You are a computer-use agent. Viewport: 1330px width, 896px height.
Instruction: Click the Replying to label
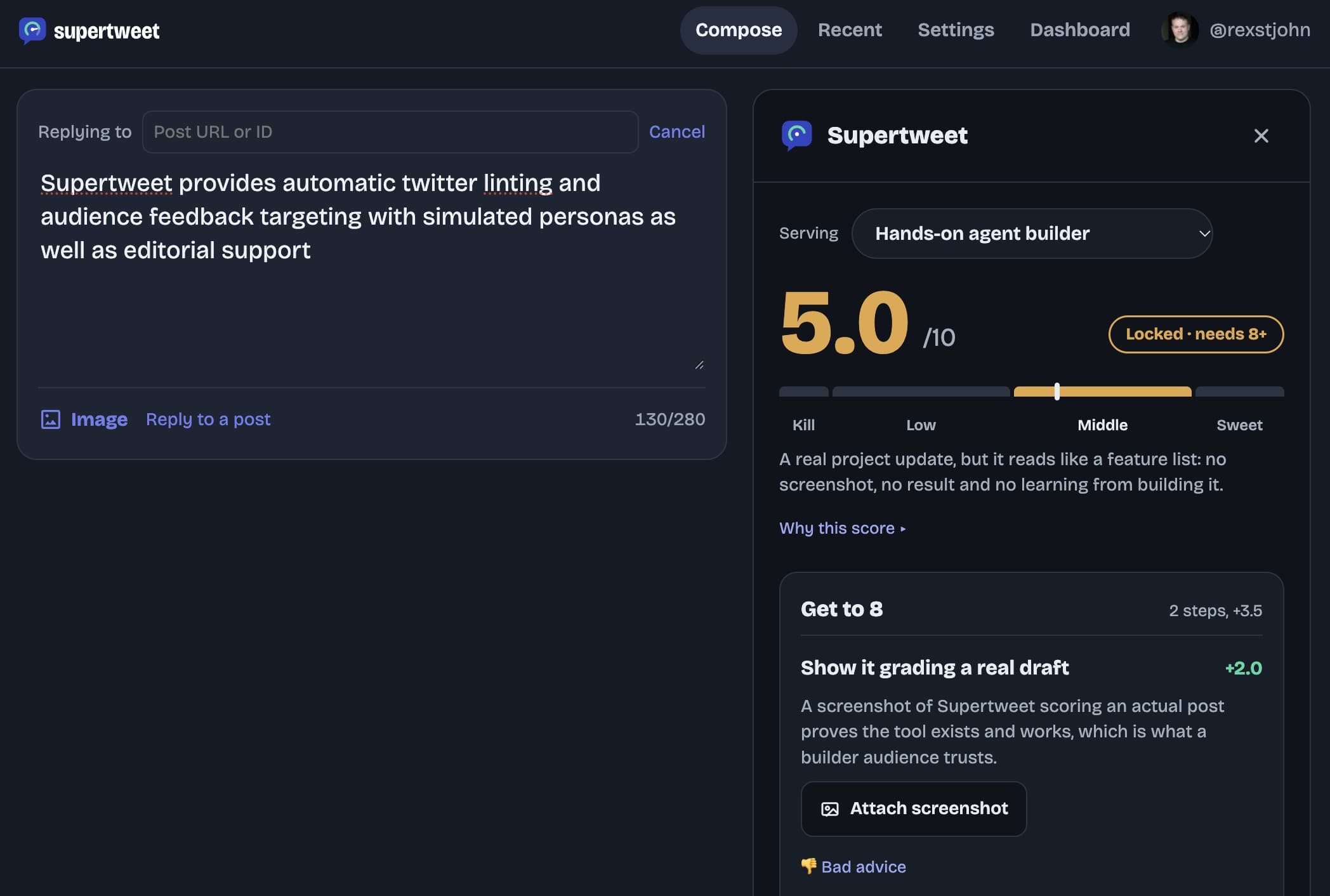point(85,132)
